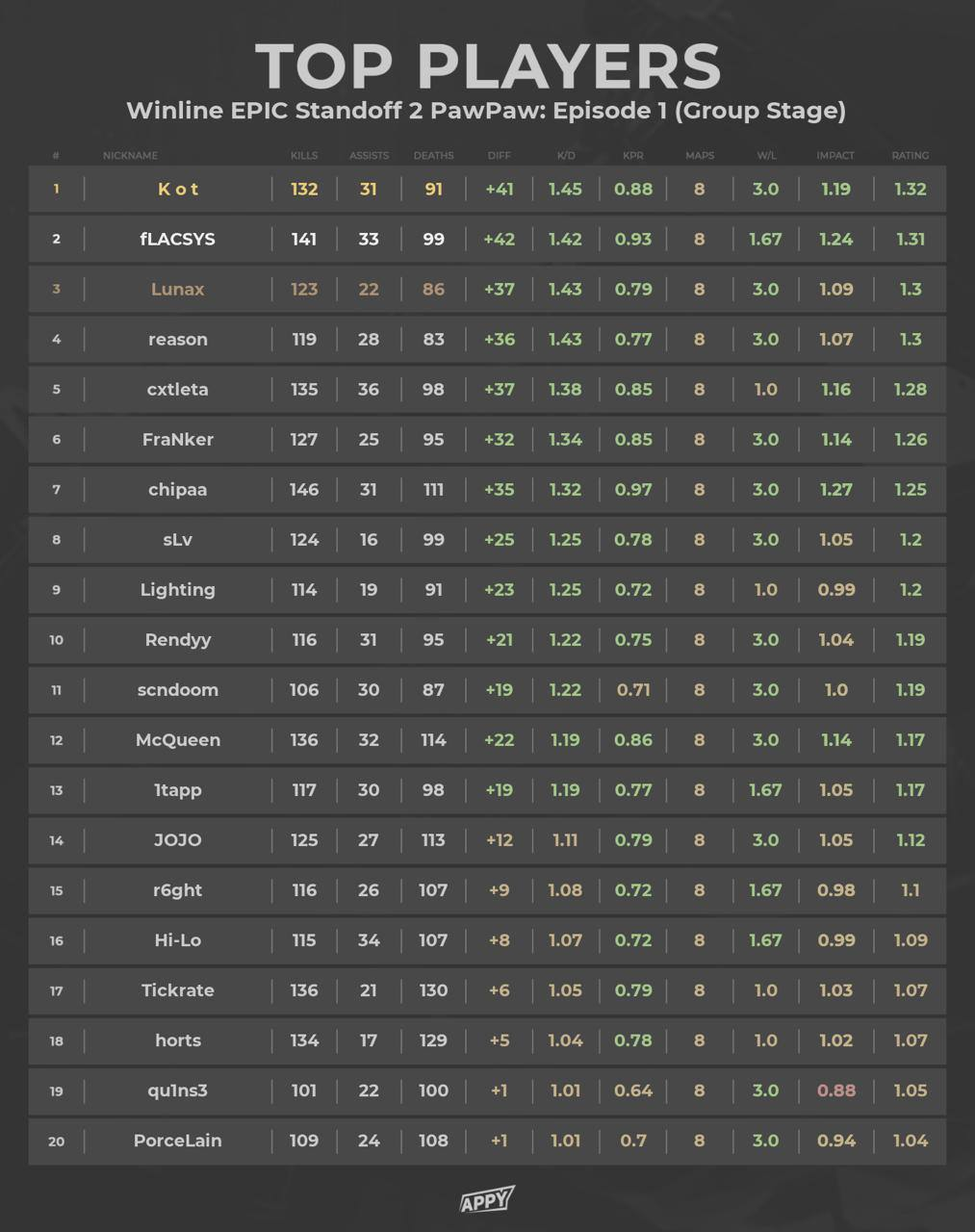Click the maps value 8 in K o t's row
Image resolution: width=975 pixels, height=1232 pixels.
(700, 189)
